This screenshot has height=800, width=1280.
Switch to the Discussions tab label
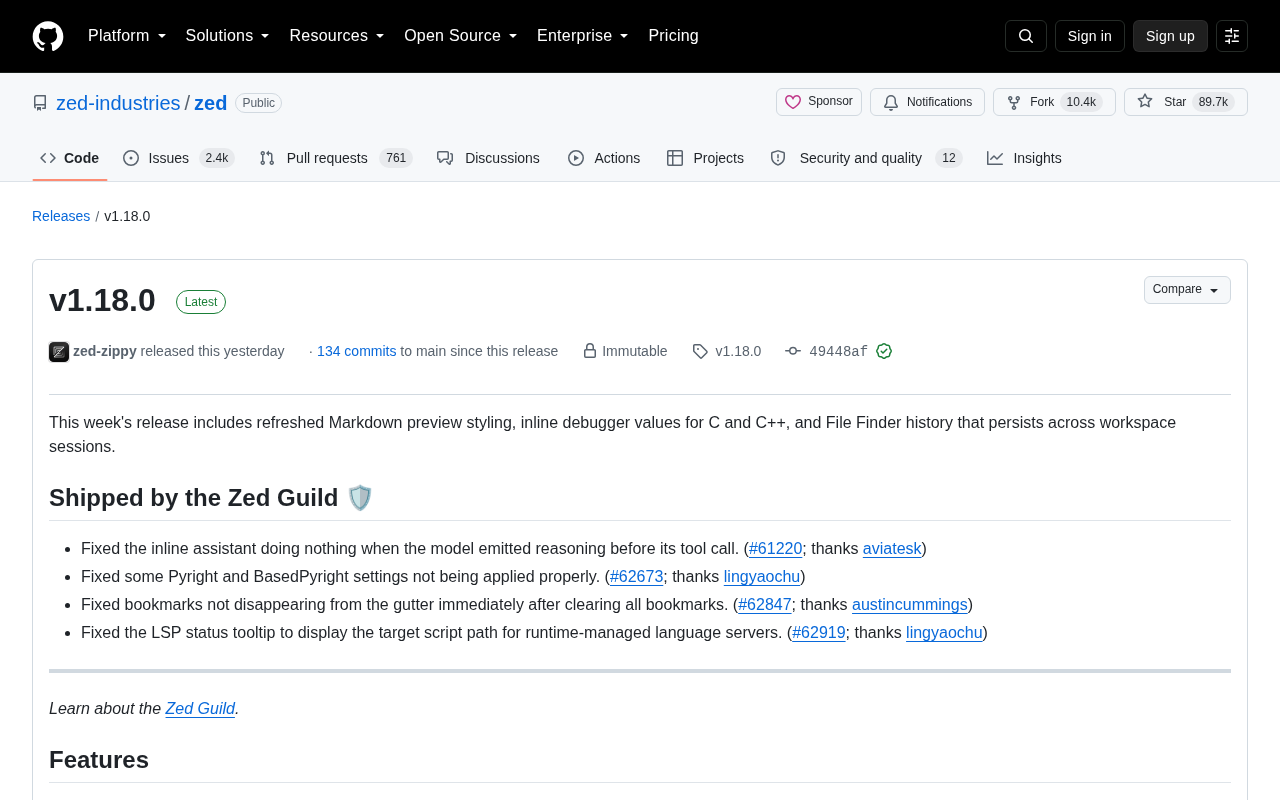pos(502,158)
